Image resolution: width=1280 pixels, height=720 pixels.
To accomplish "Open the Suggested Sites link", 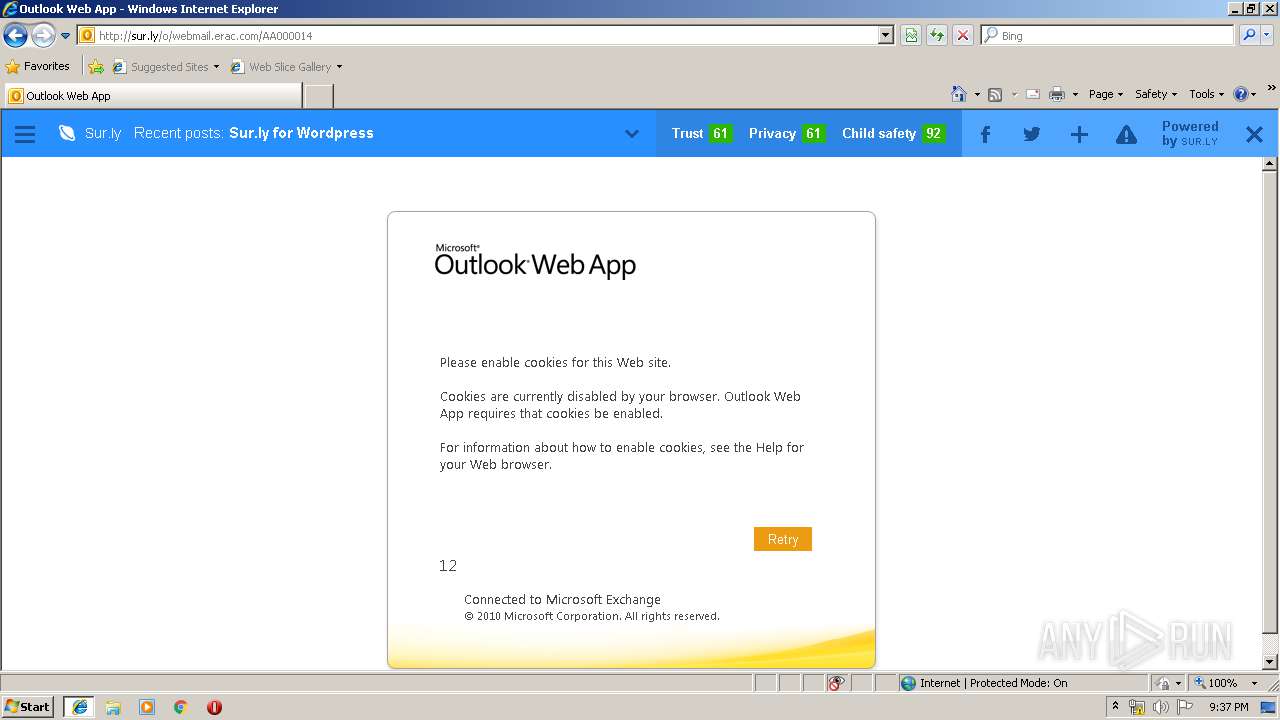I will coord(165,67).
